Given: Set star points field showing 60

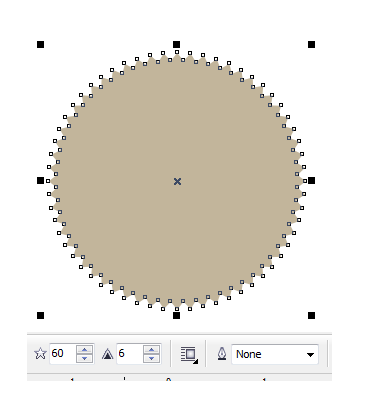Looking at the screenshot, I should point(63,353).
